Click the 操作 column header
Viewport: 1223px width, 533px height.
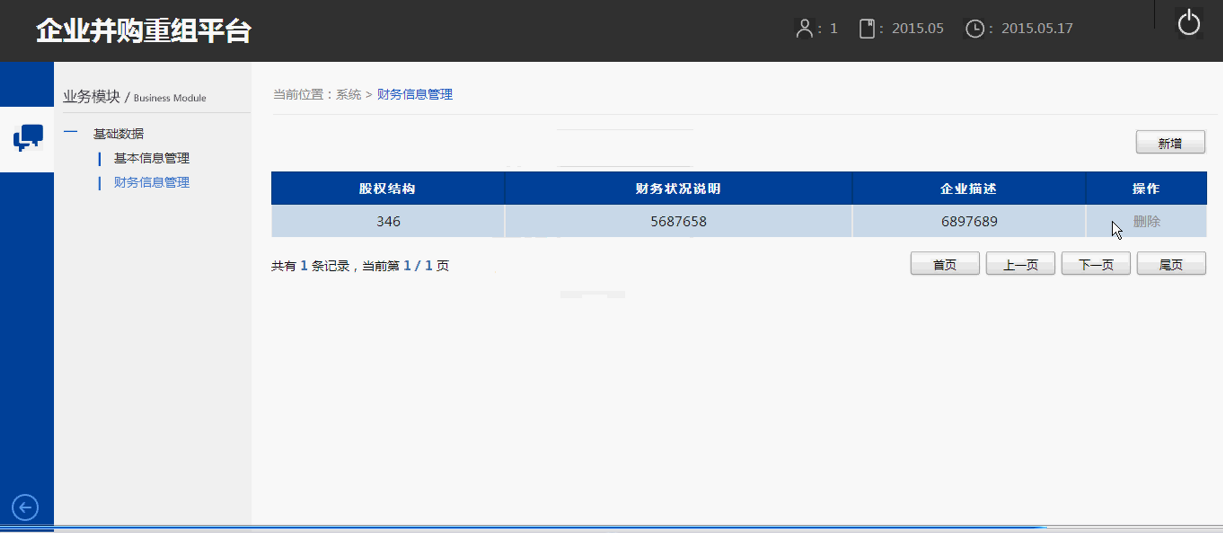[1146, 188]
